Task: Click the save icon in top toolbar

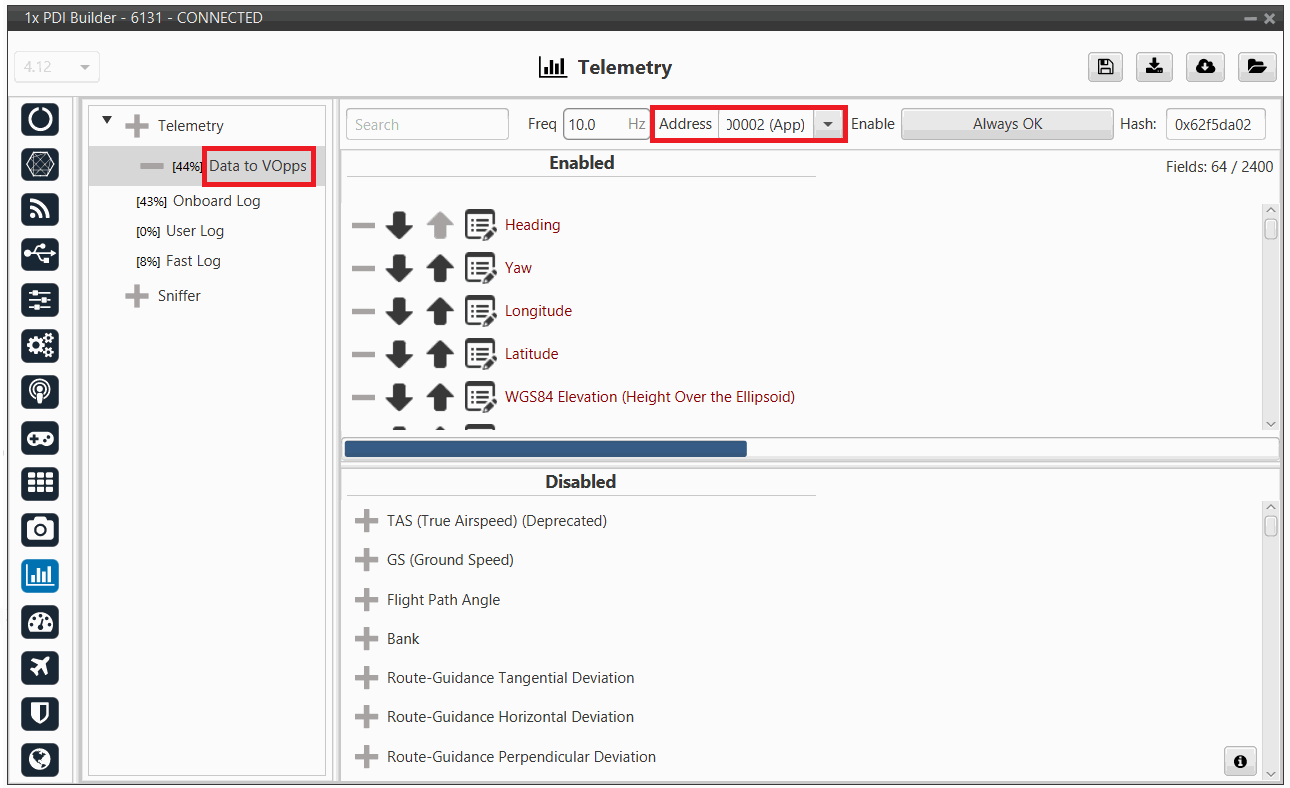Action: coord(1105,67)
